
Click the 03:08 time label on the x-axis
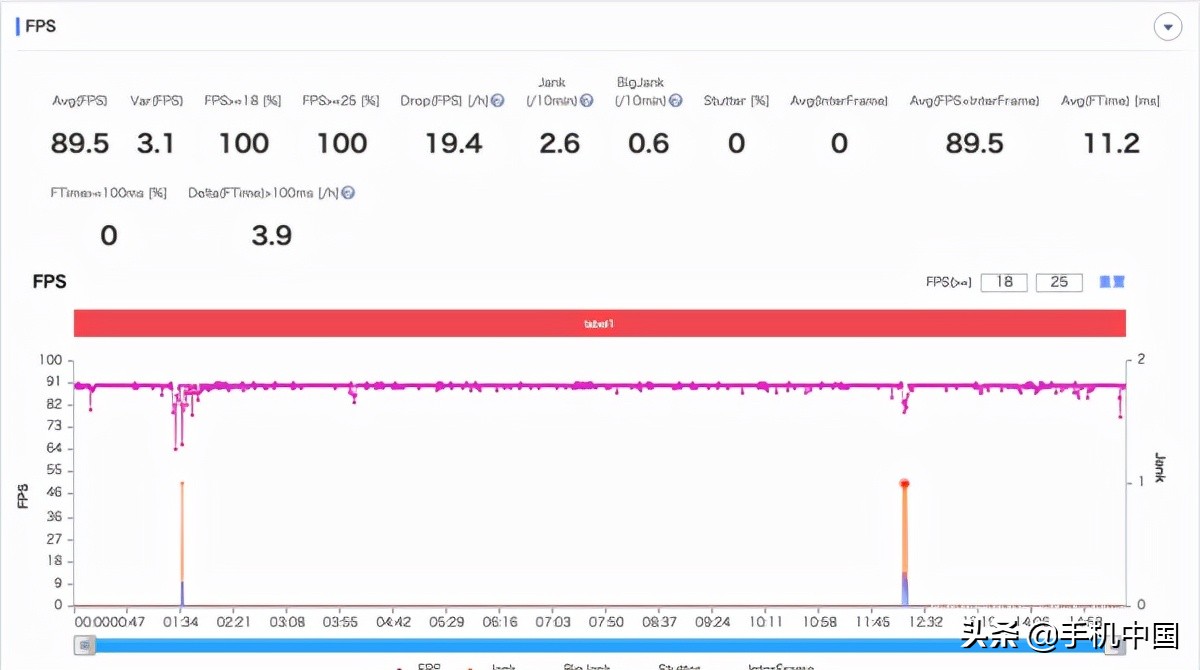point(287,622)
